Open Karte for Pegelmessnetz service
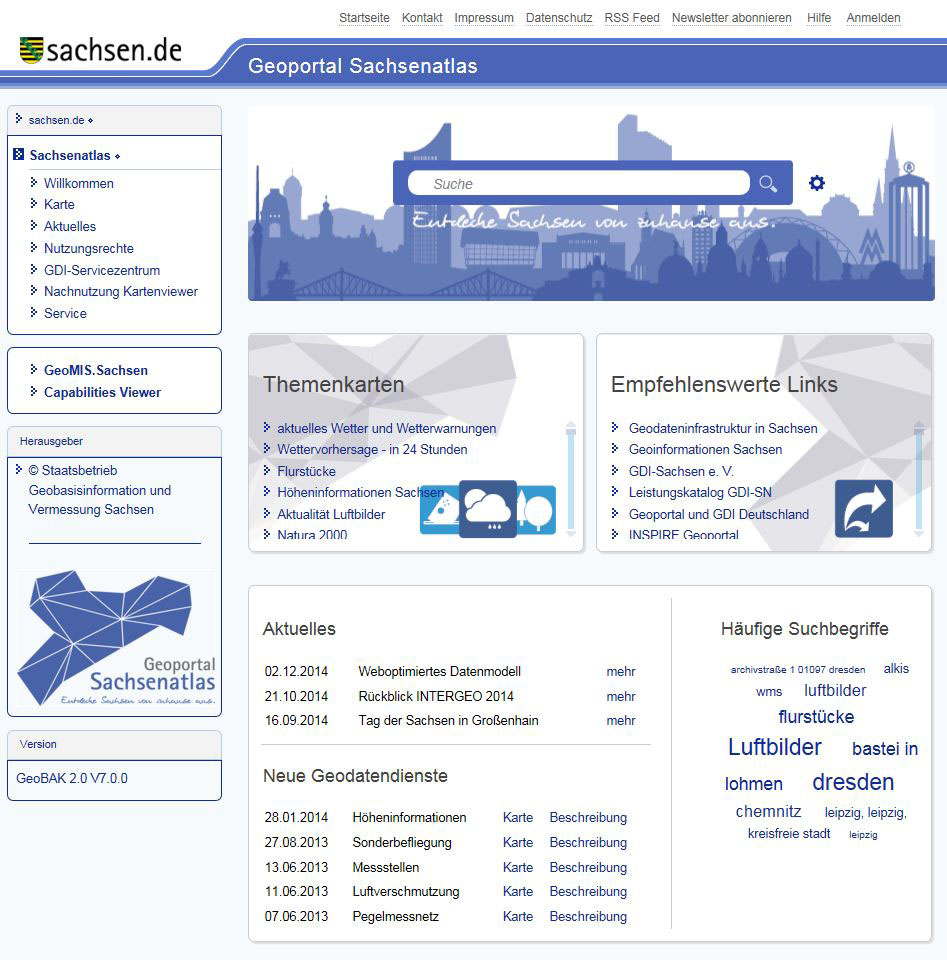 click(518, 917)
